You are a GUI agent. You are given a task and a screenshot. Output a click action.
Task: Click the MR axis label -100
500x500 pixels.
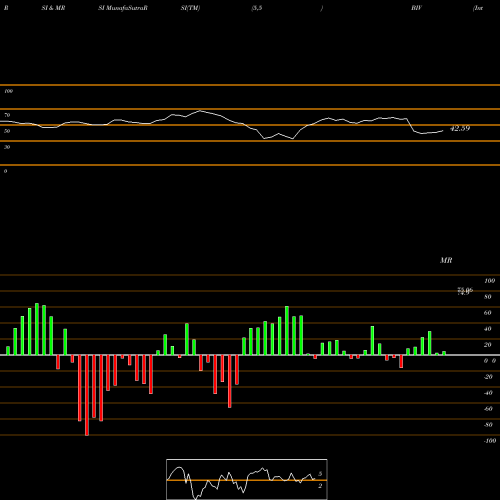point(490,441)
